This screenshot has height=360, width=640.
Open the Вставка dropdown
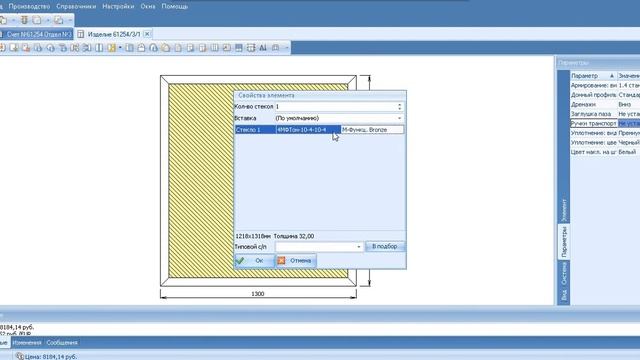pos(400,118)
